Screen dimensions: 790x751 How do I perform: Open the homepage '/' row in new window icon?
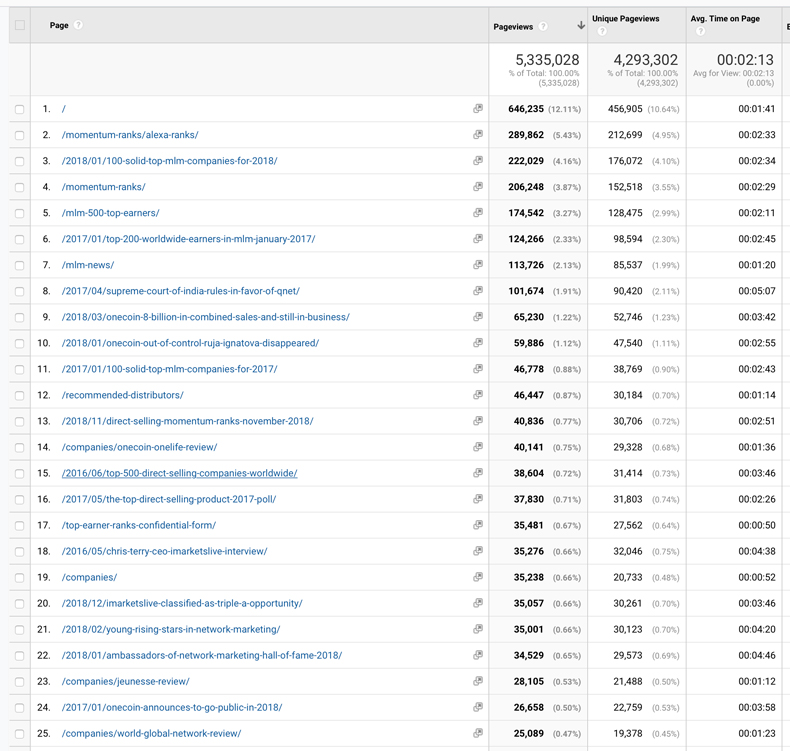tap(478, 109)
